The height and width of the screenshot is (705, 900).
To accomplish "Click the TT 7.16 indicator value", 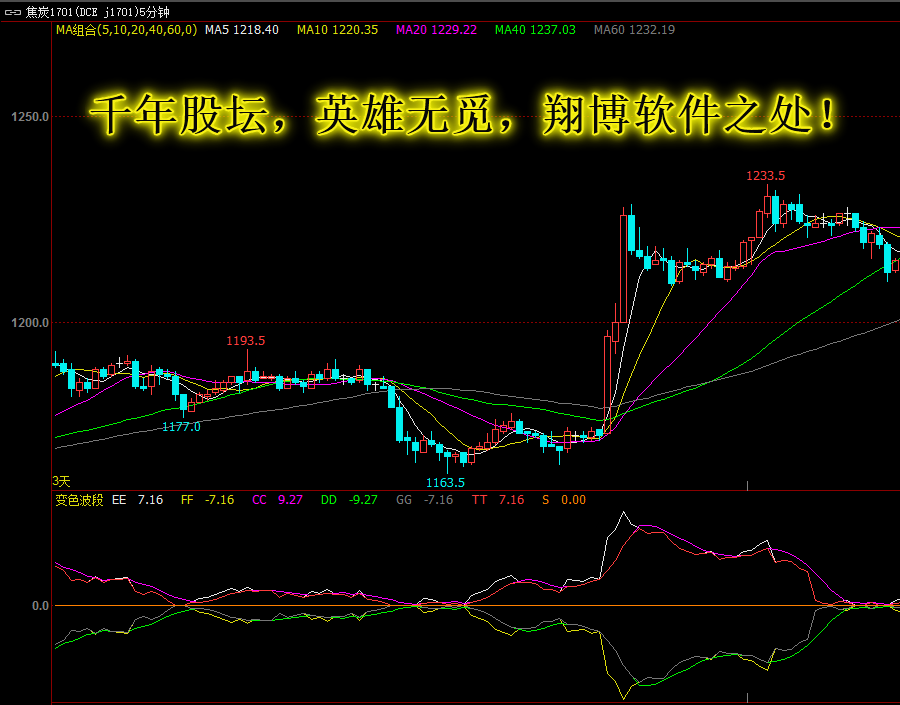I will click(x=498, y=500).
